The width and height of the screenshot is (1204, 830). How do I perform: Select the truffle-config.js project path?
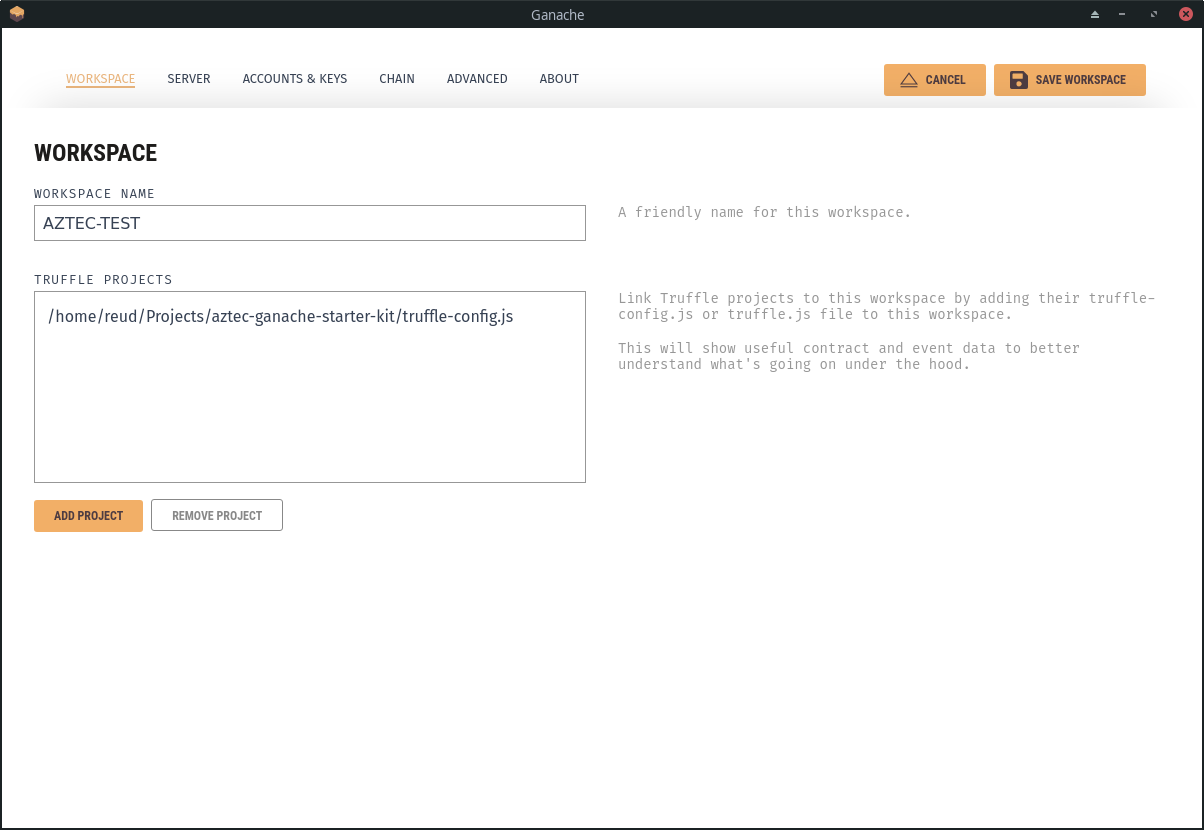pos(281,316)
